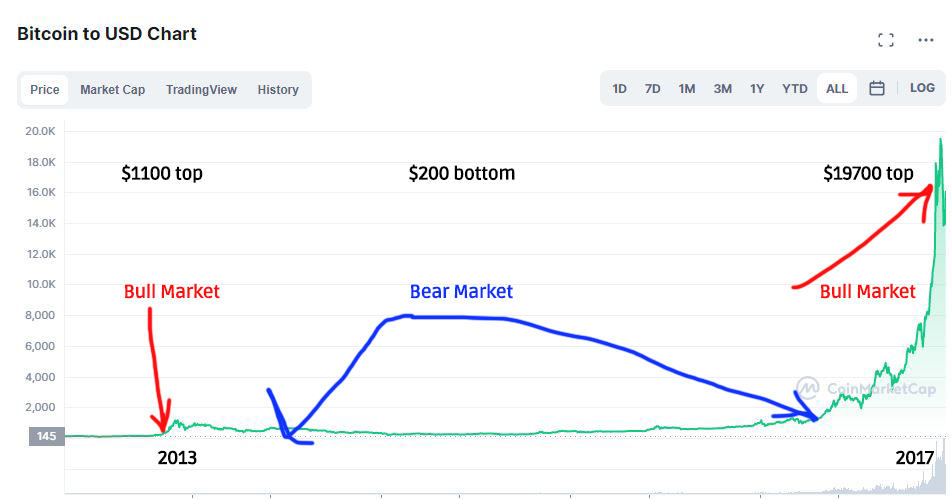The height and width of the screenshot is (500, 952).
Task: Click the 20.0K y-axis label
Action: (x=40, y=131)
